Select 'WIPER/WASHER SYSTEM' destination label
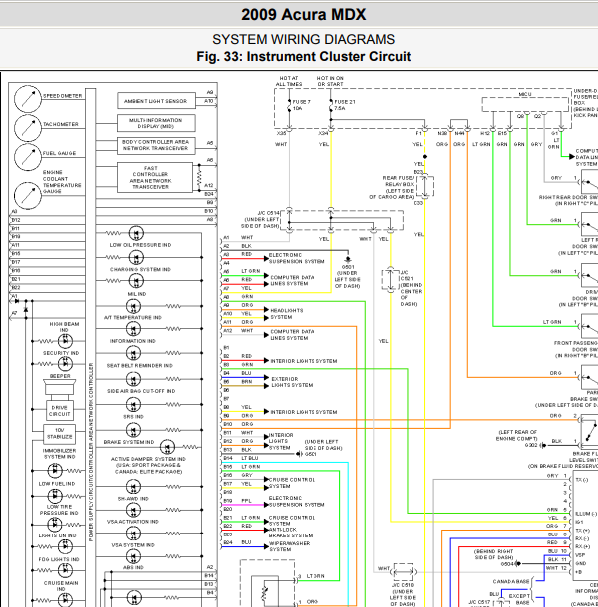598x607 pixels. point(290,546)
